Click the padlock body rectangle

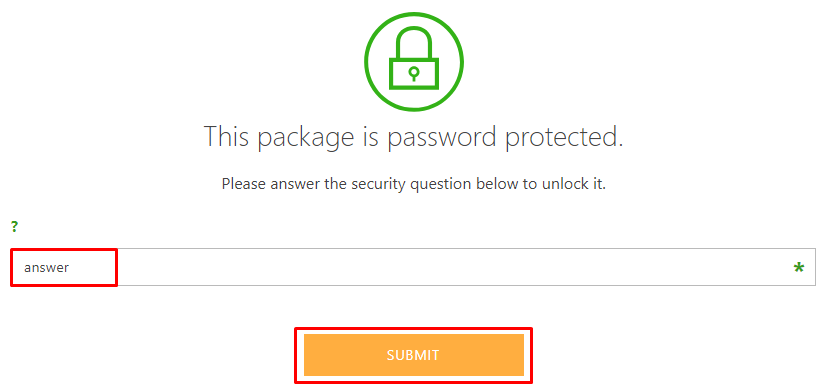click(x=414, y=73)
